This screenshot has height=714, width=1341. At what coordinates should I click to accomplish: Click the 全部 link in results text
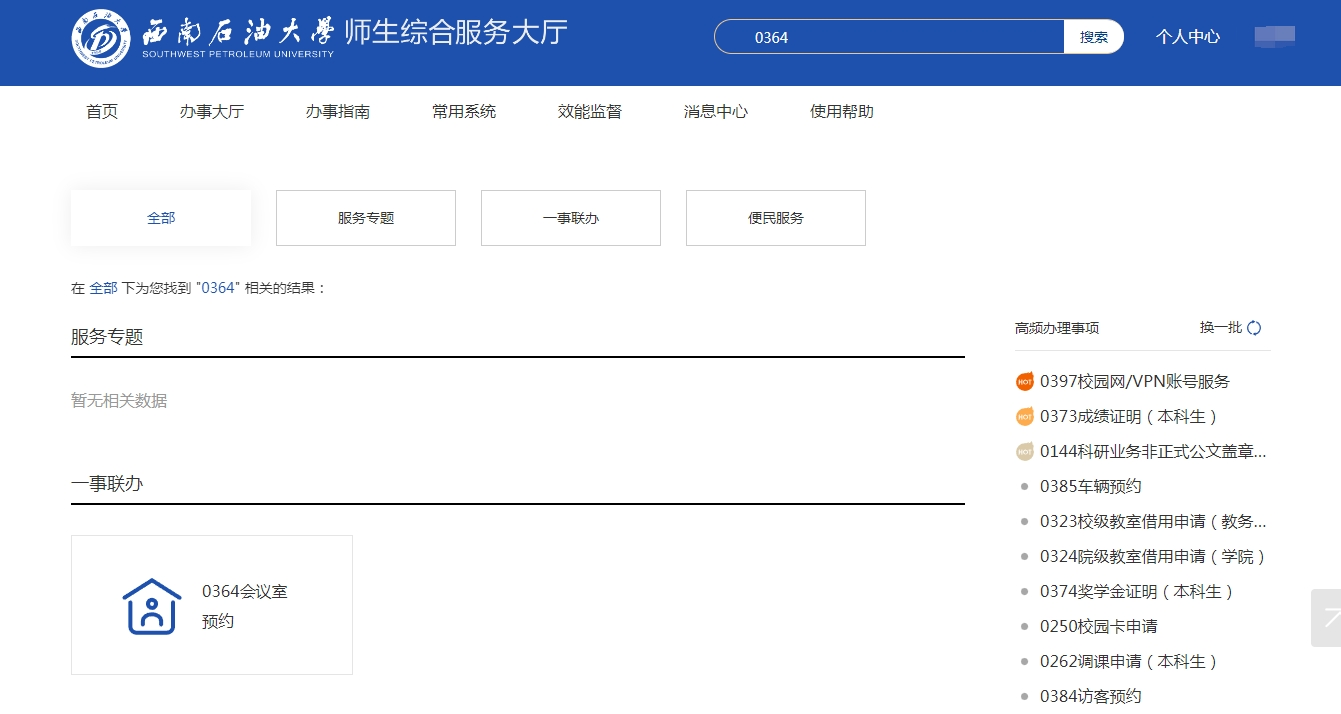pyautogui.click(x=103, y=288)
